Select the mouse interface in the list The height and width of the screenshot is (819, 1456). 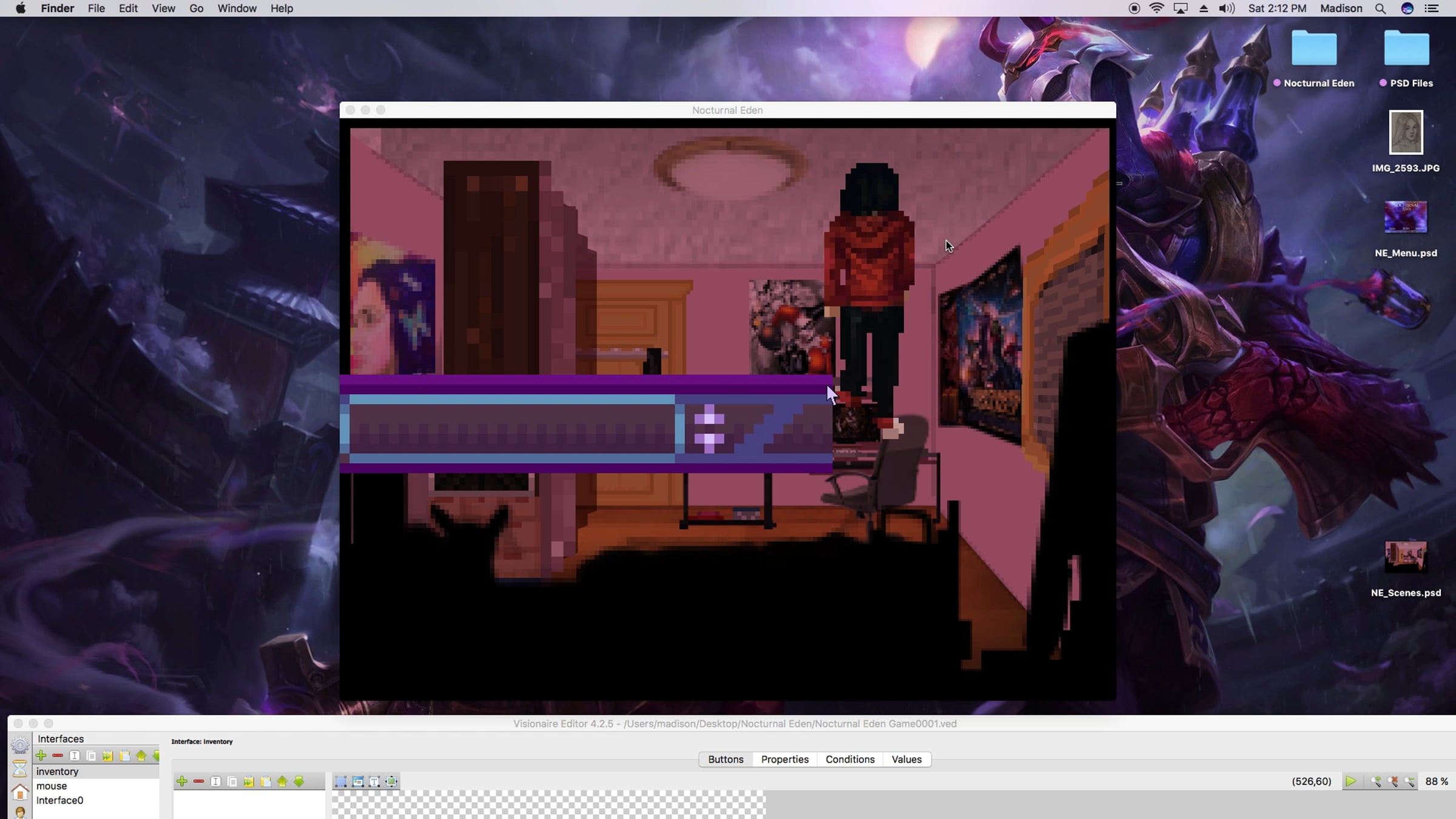pos(96,786)
